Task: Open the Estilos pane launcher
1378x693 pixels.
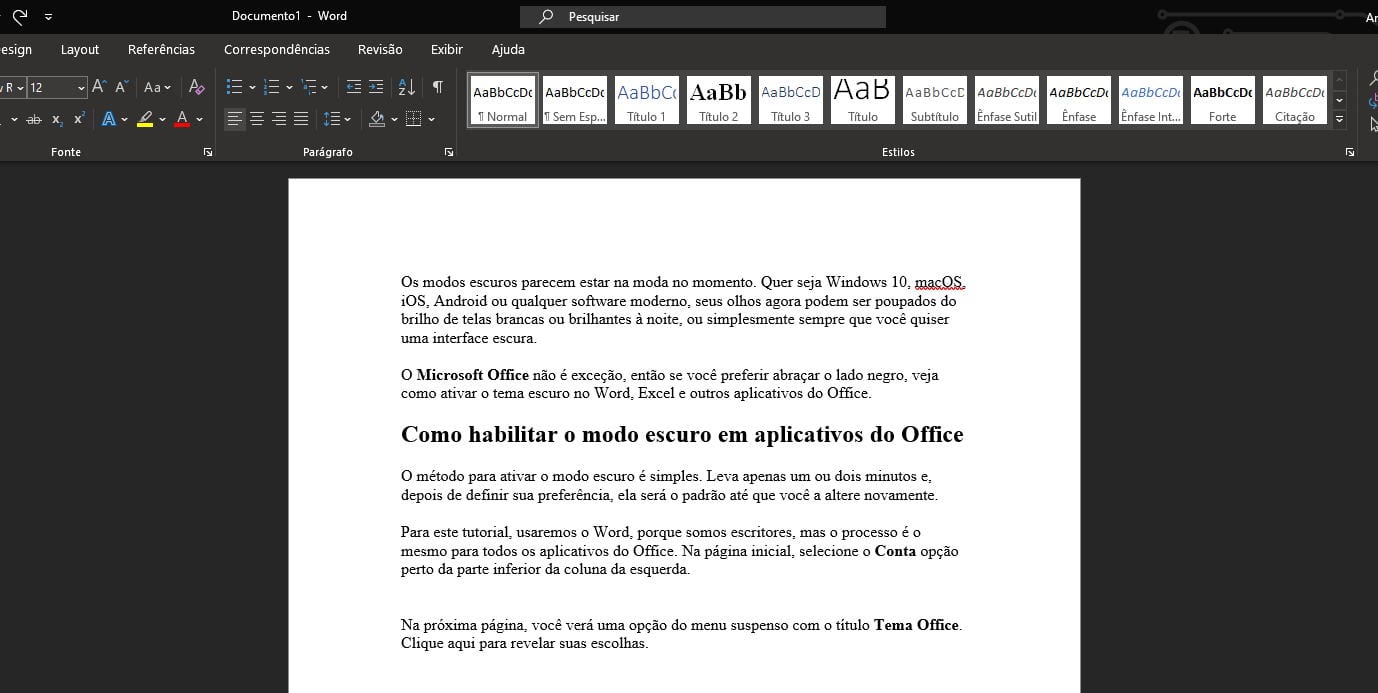Action: 1350,152
